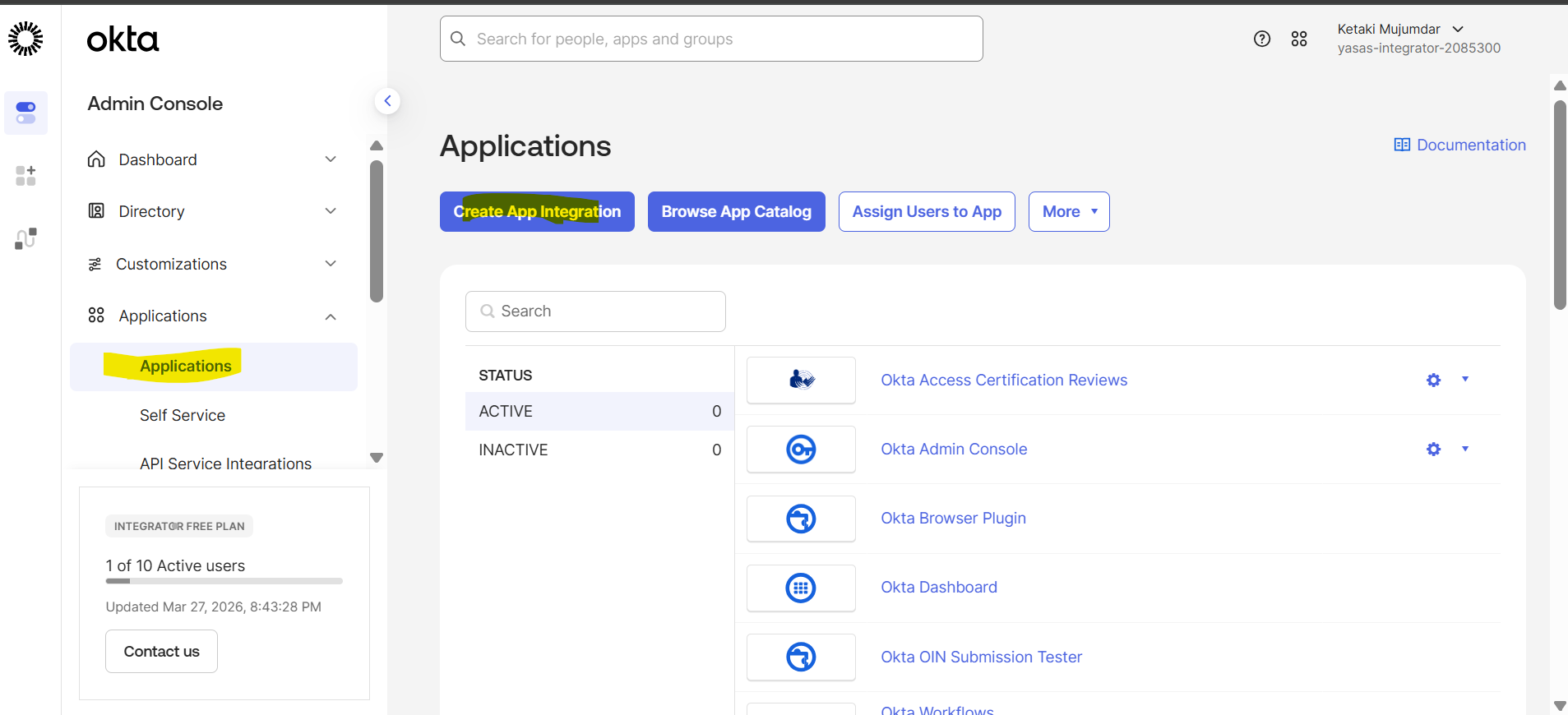Click the Admin Console toggle icon in rail
The width and height of the screenshot is (1568, 715).
(x=25, y=113)
